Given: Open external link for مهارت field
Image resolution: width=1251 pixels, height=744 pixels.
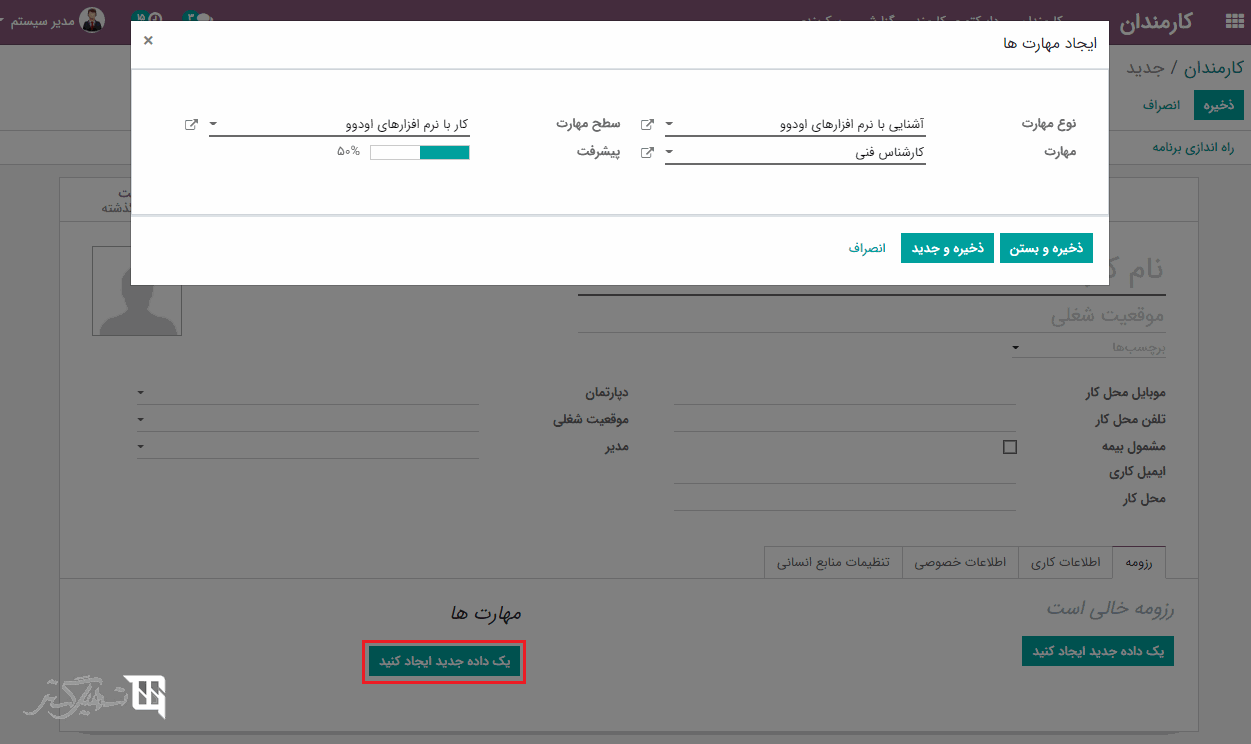Looking at the screenshot, I should pos(647,153).
